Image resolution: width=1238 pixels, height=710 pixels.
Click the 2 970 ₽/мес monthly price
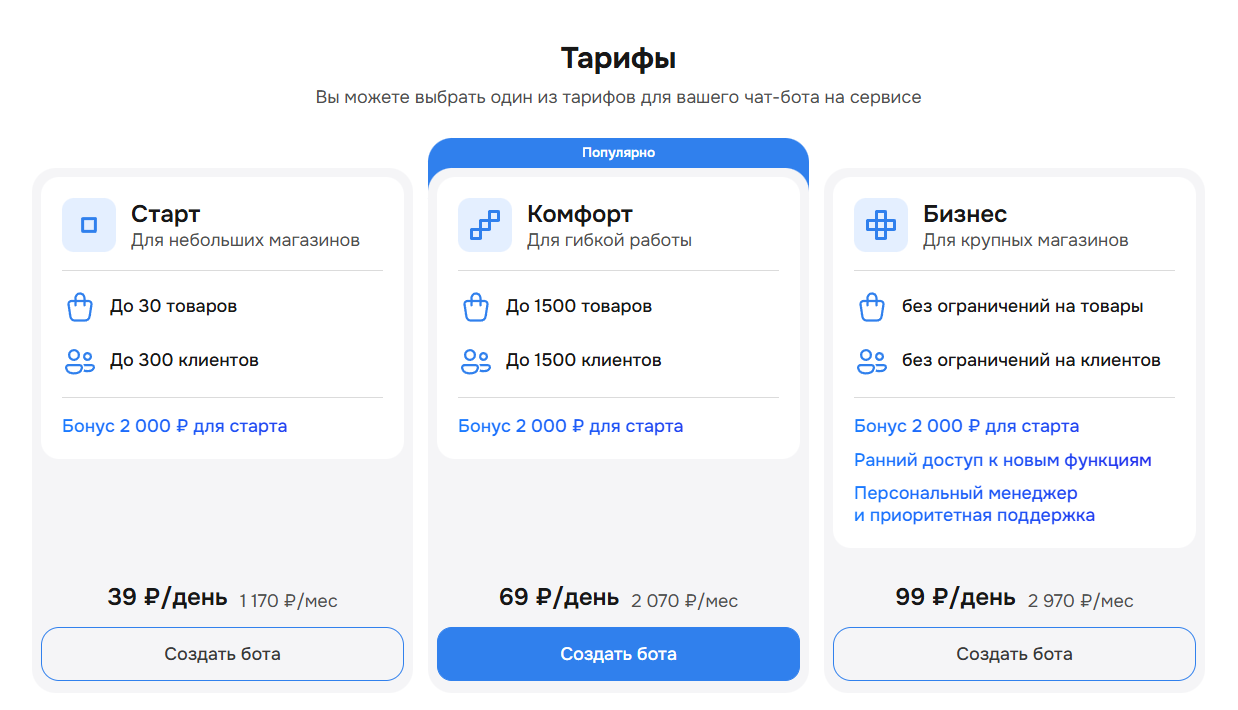(x=1079, y=600)
